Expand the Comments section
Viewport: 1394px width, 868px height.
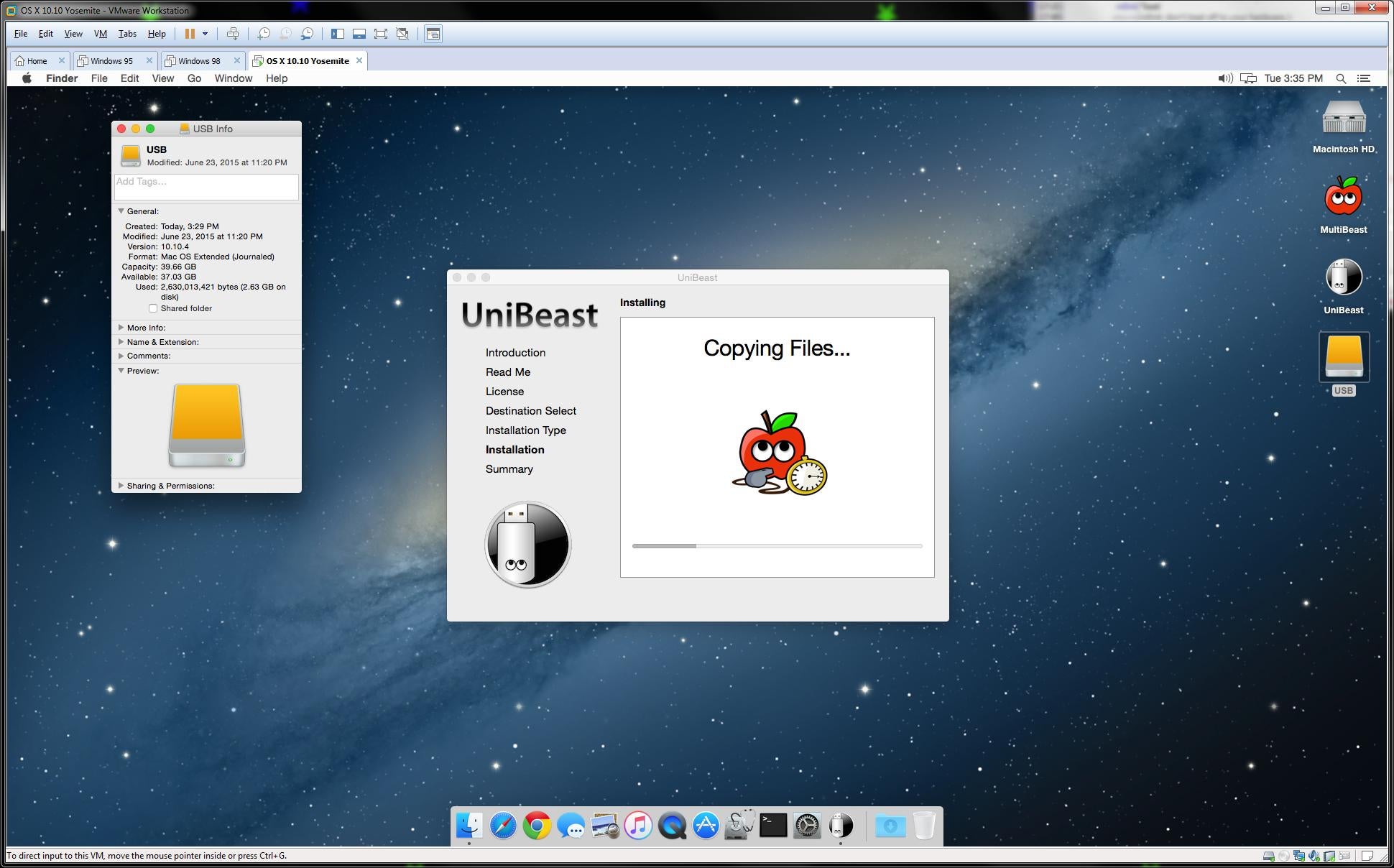tap(121, 356)
